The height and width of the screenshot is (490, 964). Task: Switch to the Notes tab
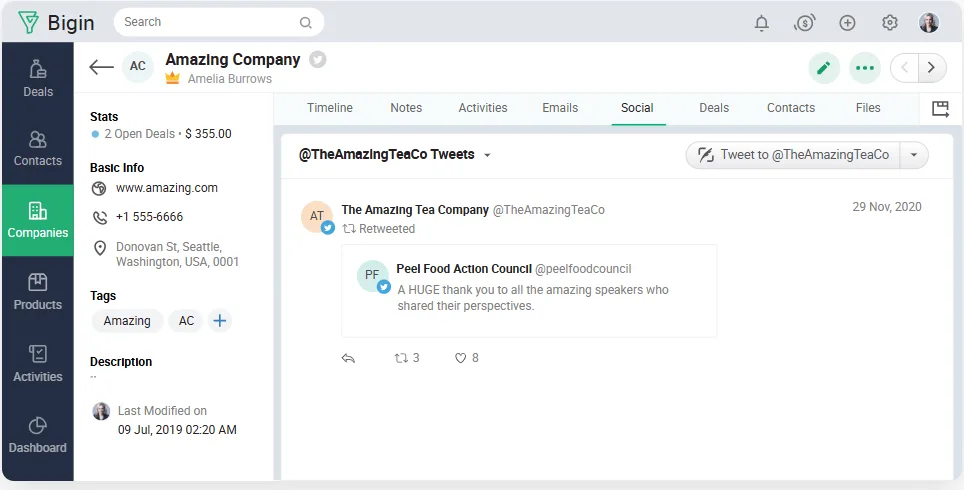pyautogui.click(x=406, y=108)
